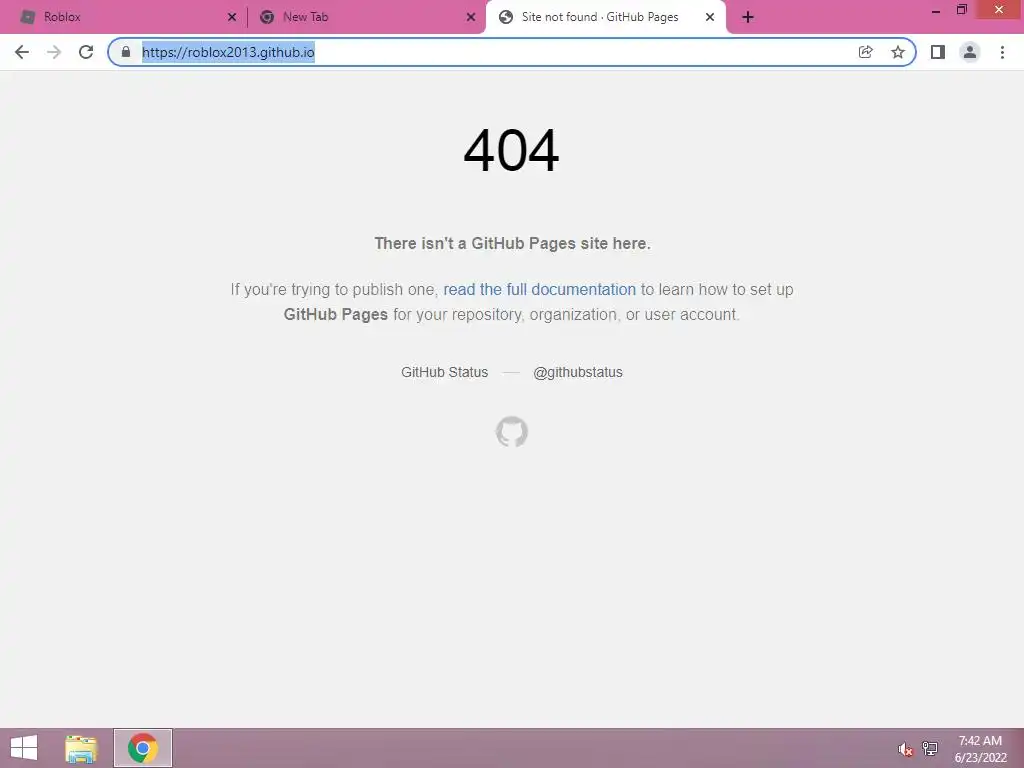This screenshot has width=1024, height=768.
Task: Open the browser side panel
Action: pos(938,52)
